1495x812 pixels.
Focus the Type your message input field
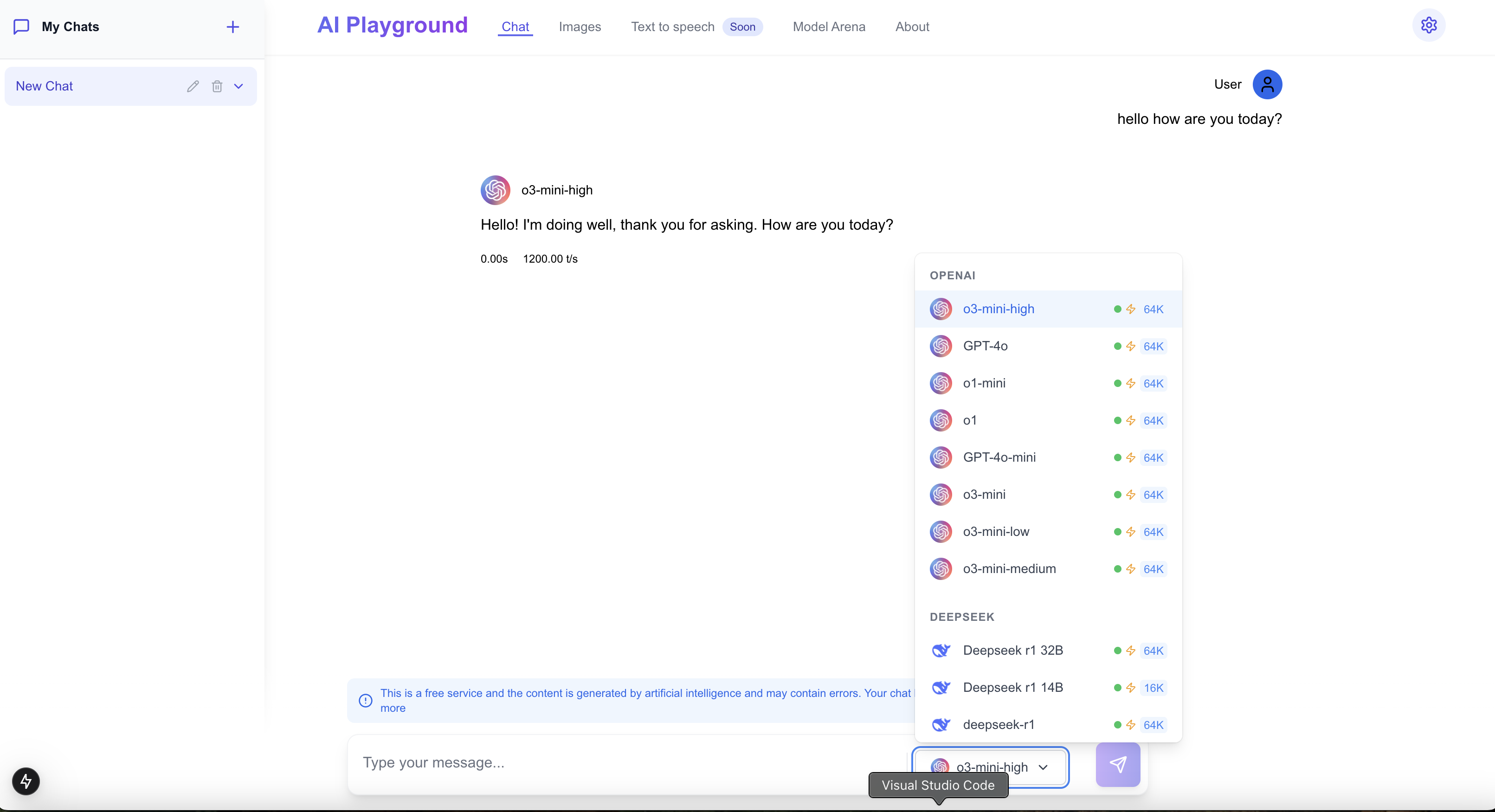click(627, 763)
